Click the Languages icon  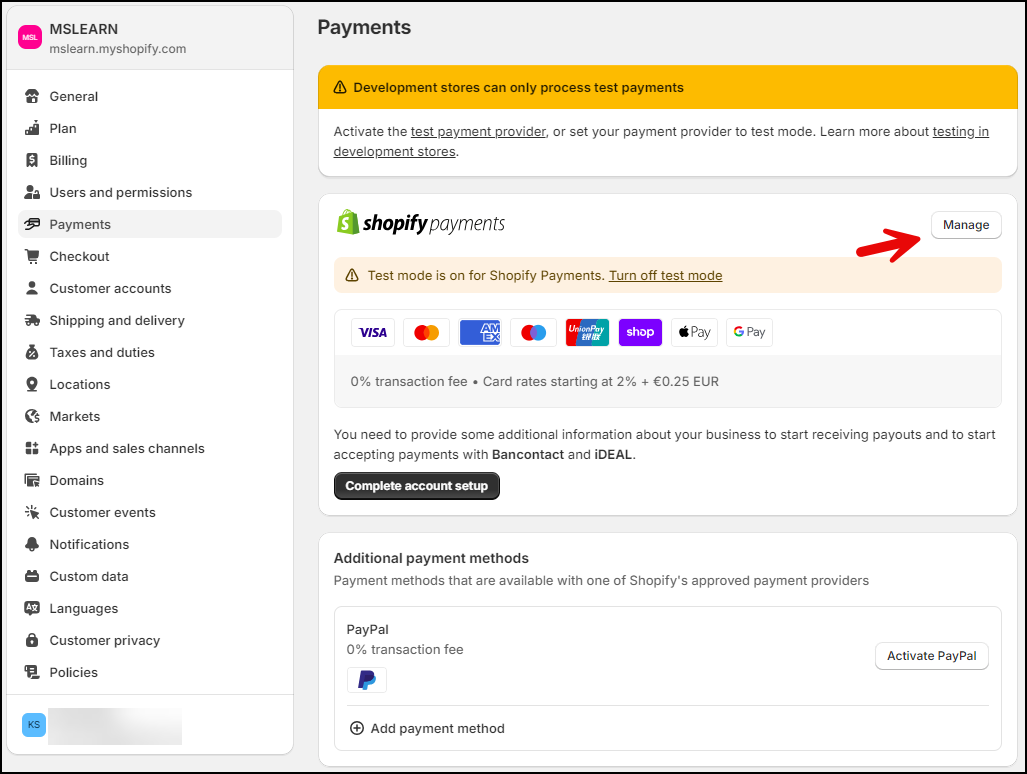31,608
